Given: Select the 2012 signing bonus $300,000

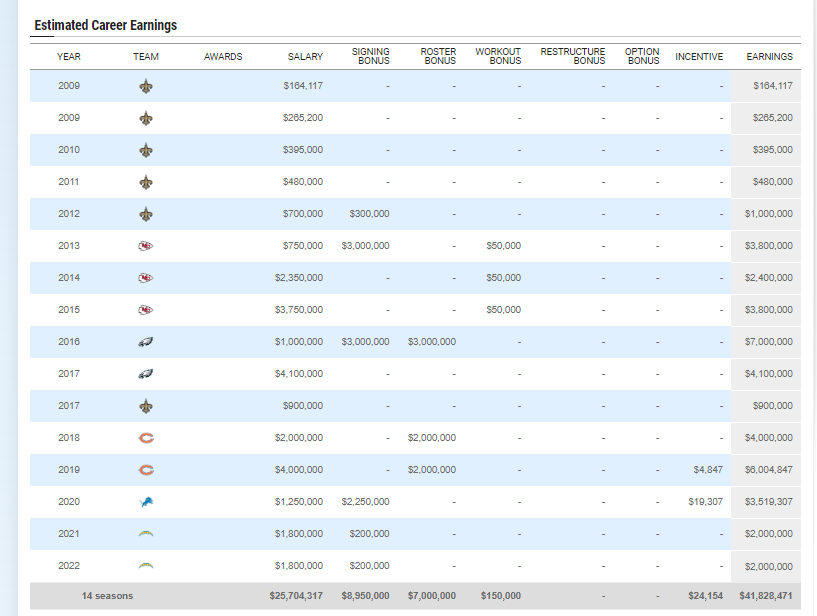Looking at the screenshot, I should [369, 214].
